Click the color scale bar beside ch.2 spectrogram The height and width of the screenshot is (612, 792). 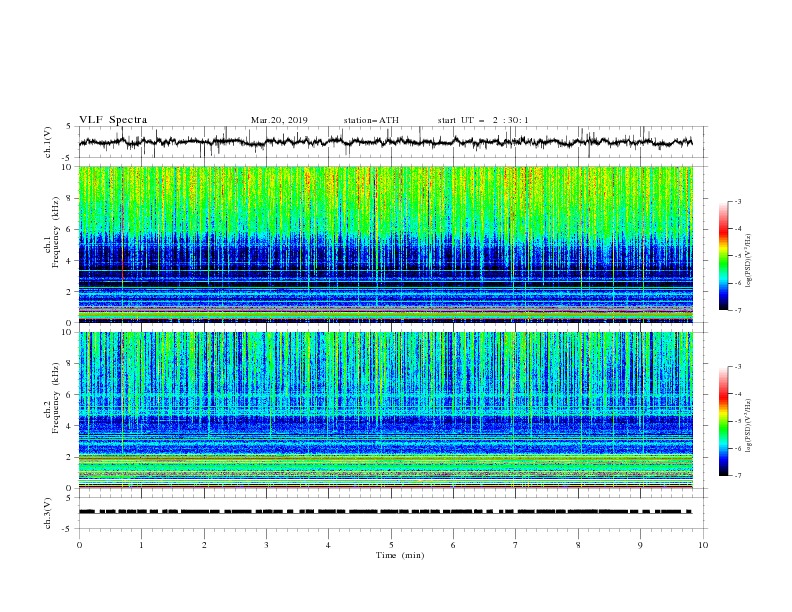(x=724, y=421)
